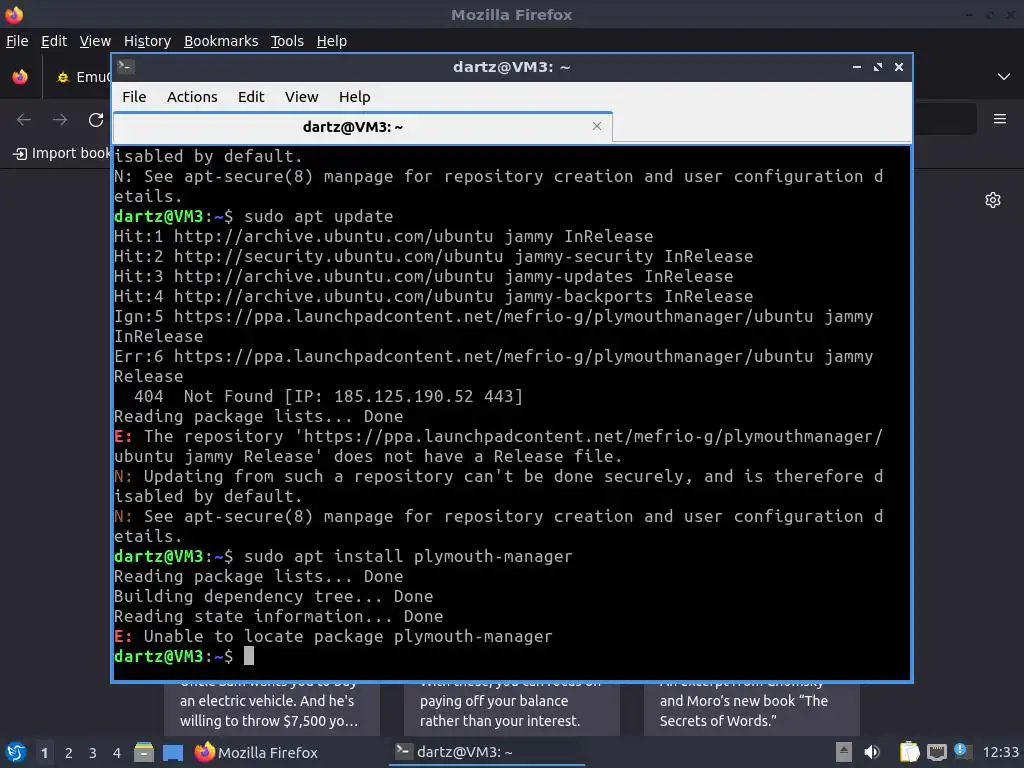Click 'sudo apt install plymouth-manager' command text

point(408,556)
